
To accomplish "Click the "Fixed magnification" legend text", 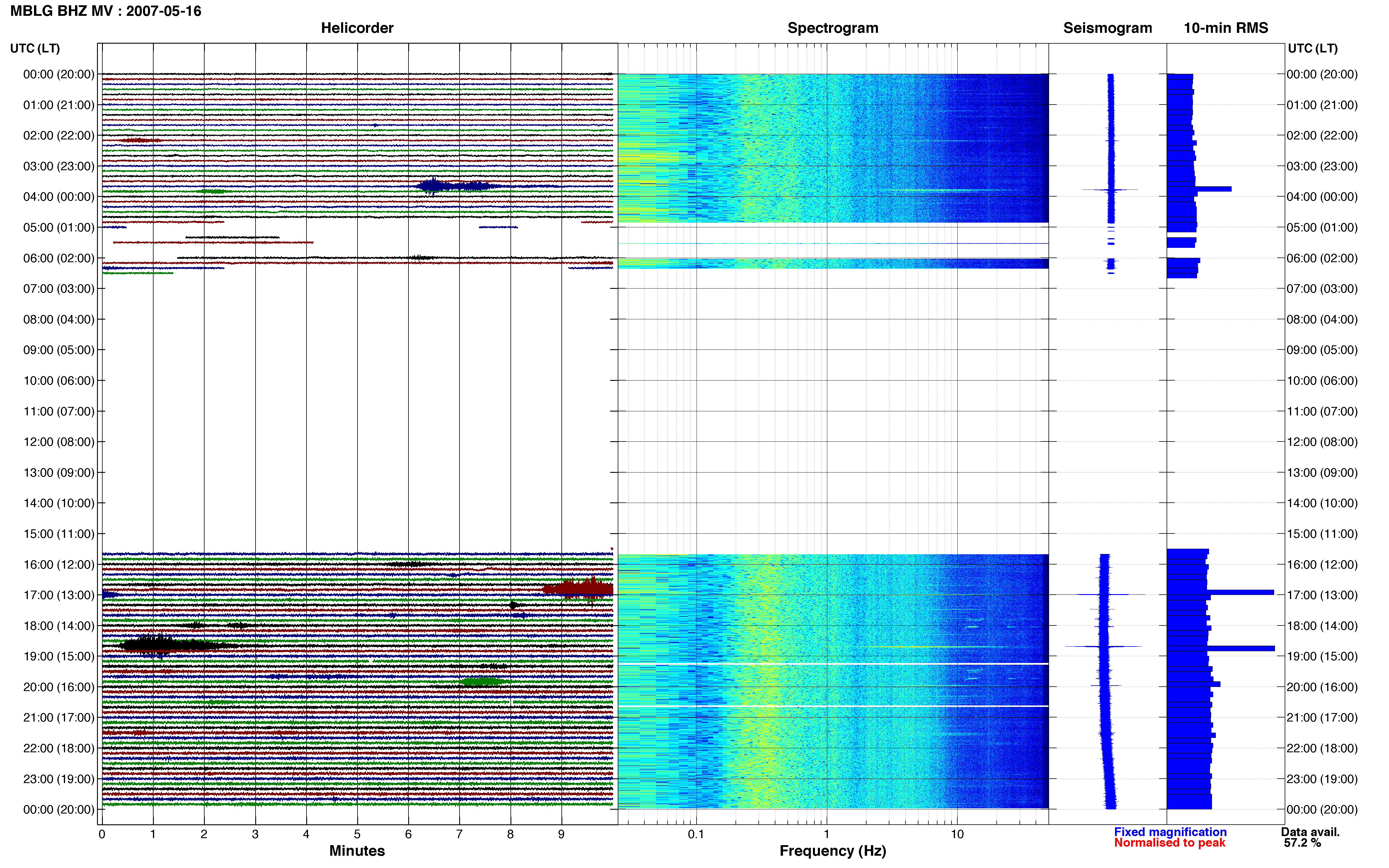I will pyautogui.click(x=1170, y=832).
